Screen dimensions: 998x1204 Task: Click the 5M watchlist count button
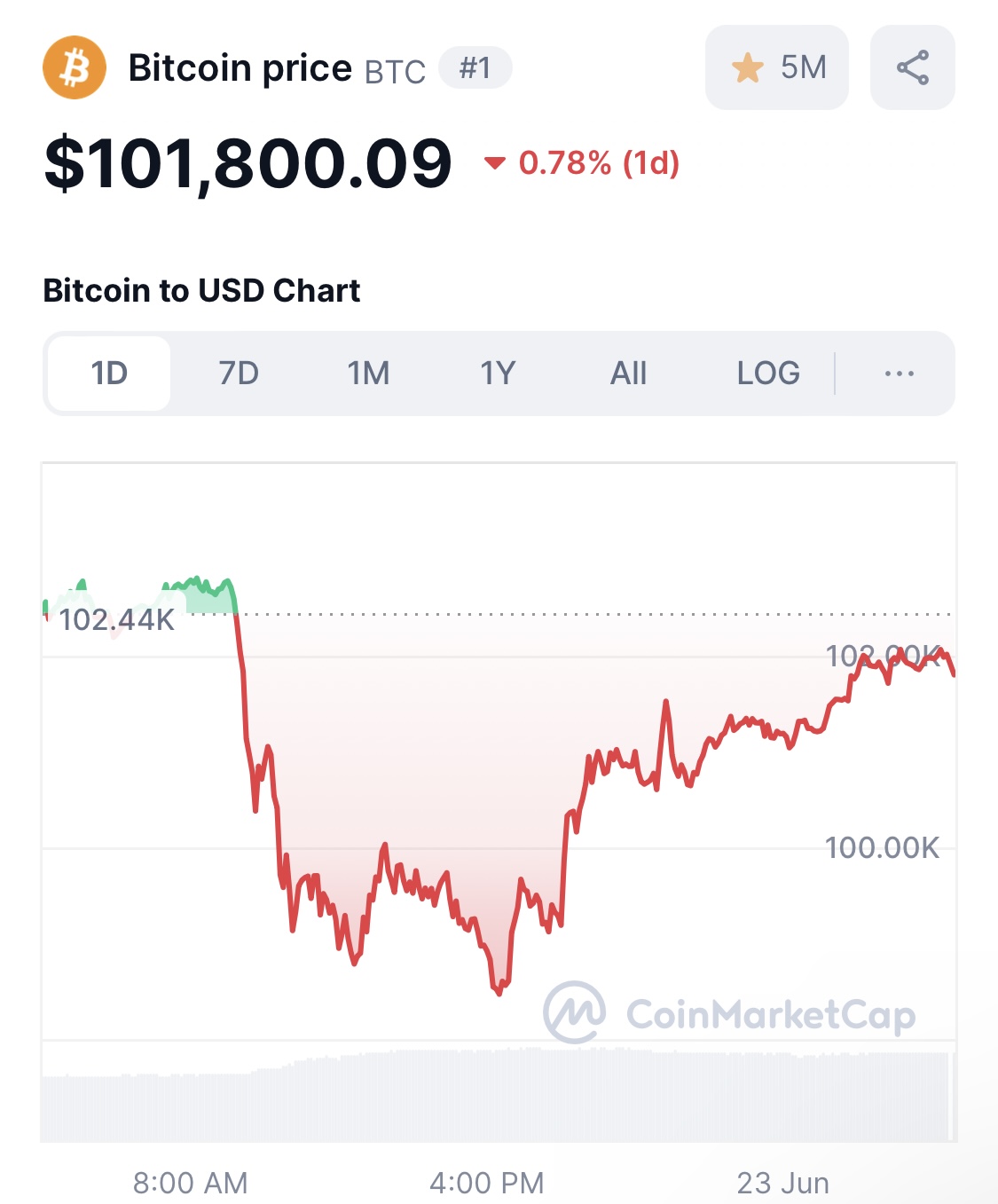pyautogui.click(x=777, y=67)
